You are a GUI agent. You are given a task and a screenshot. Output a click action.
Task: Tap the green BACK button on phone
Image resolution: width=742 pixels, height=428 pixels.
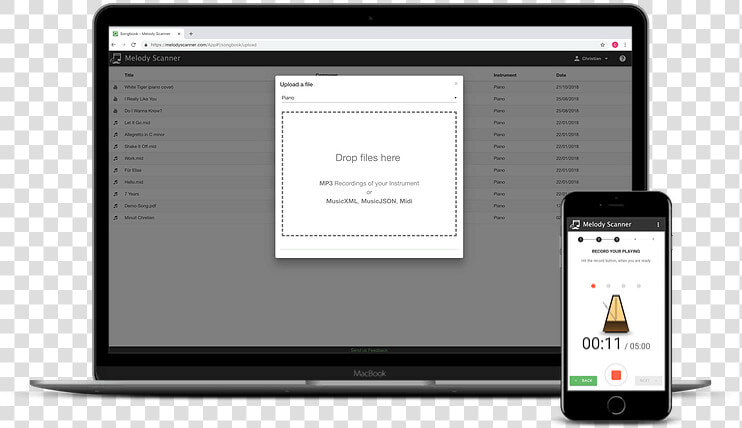coord(583,381)
